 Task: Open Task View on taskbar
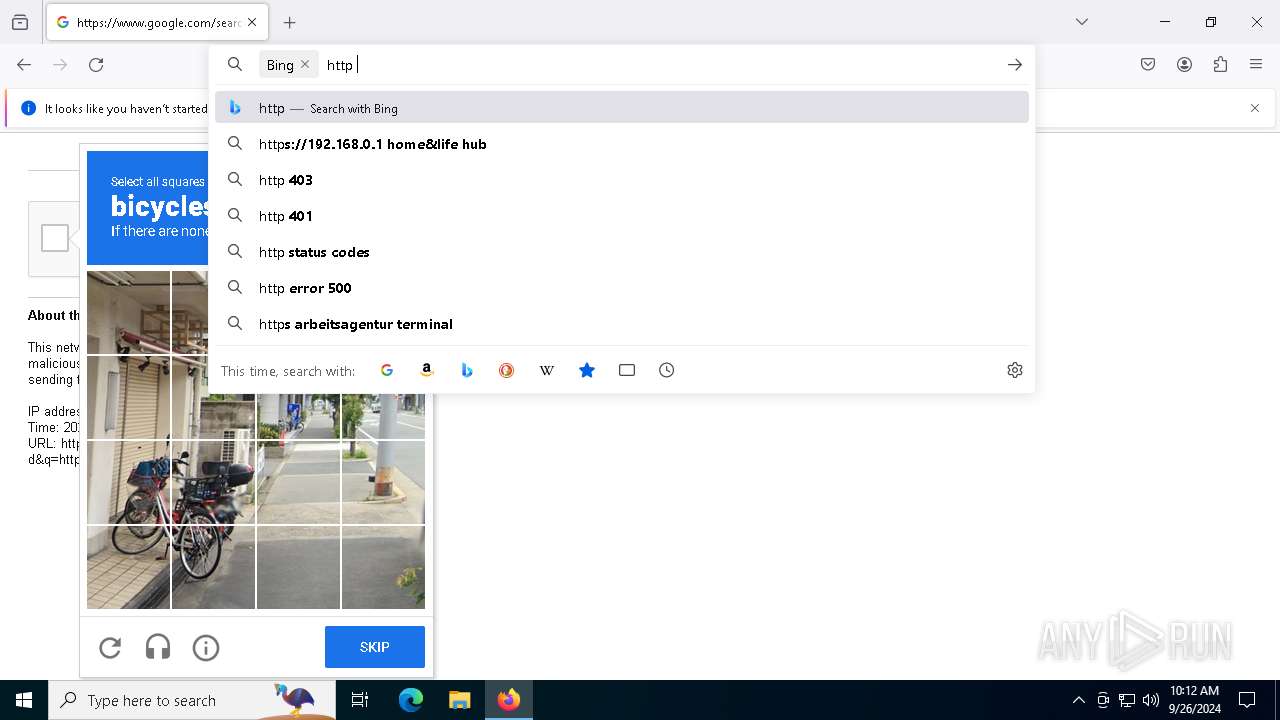[360, 700]
